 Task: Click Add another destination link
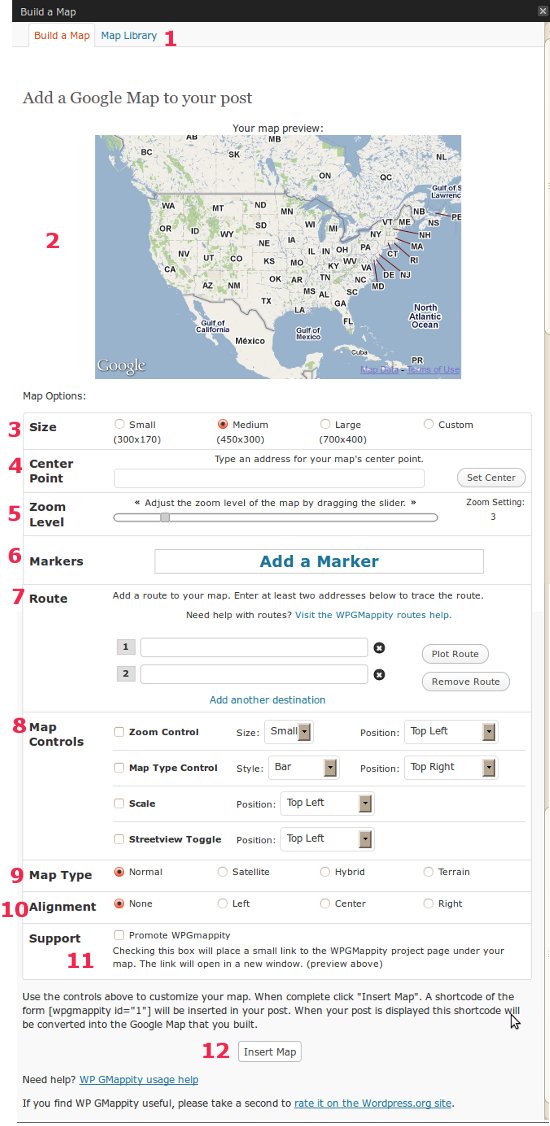click(267, 699)
